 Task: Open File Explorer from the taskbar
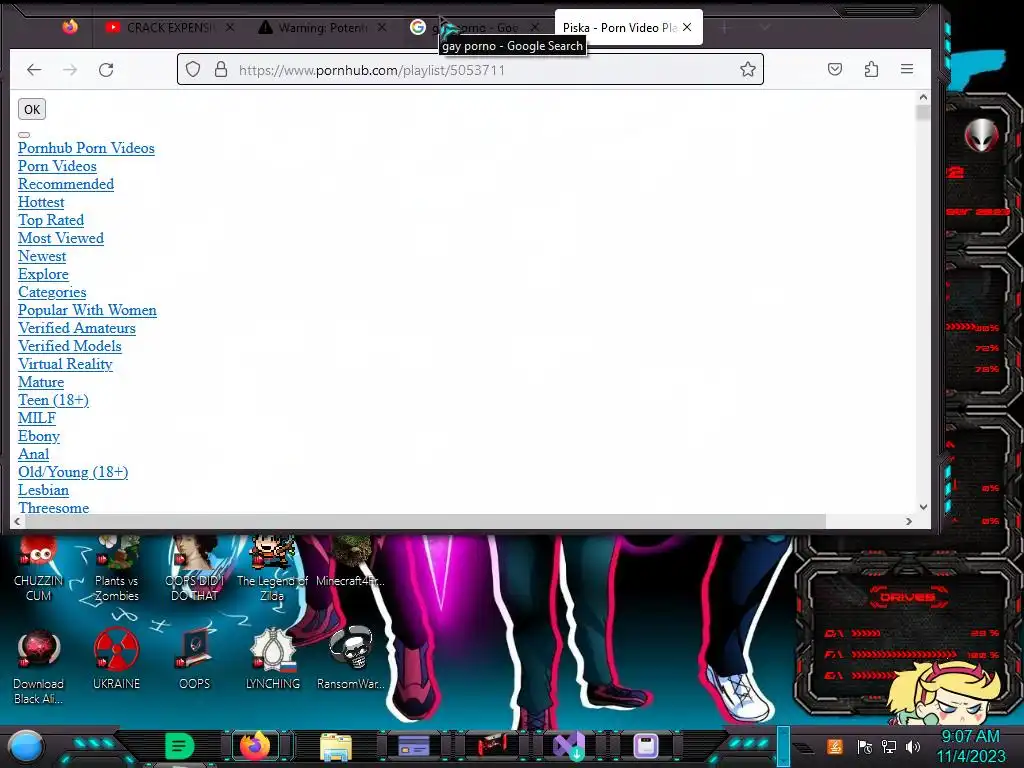336,746
